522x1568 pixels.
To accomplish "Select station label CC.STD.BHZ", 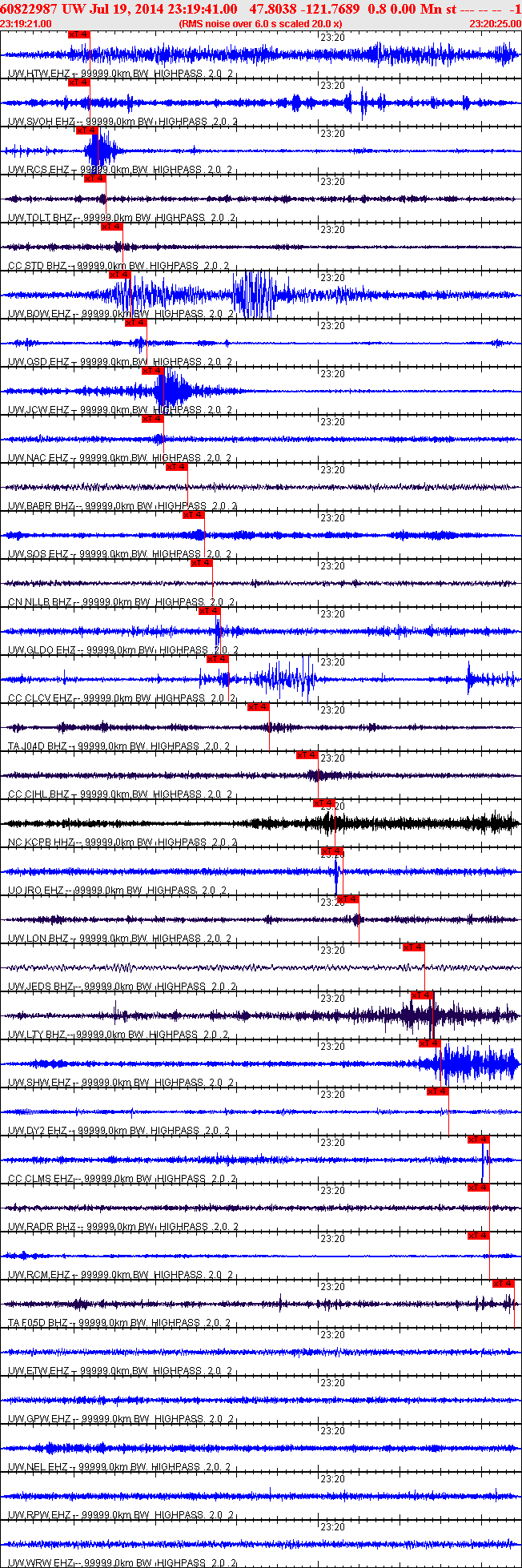I will 38,266.
